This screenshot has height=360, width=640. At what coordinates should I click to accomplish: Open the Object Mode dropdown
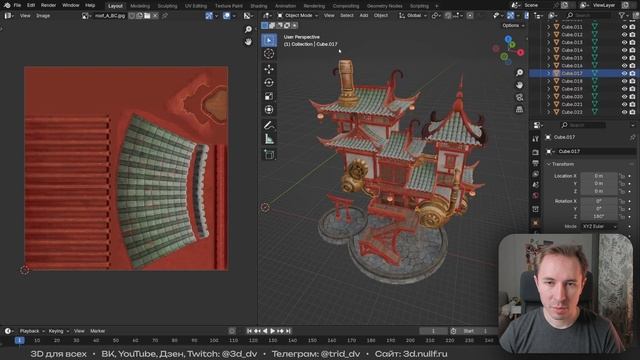(x=298, y=16)
